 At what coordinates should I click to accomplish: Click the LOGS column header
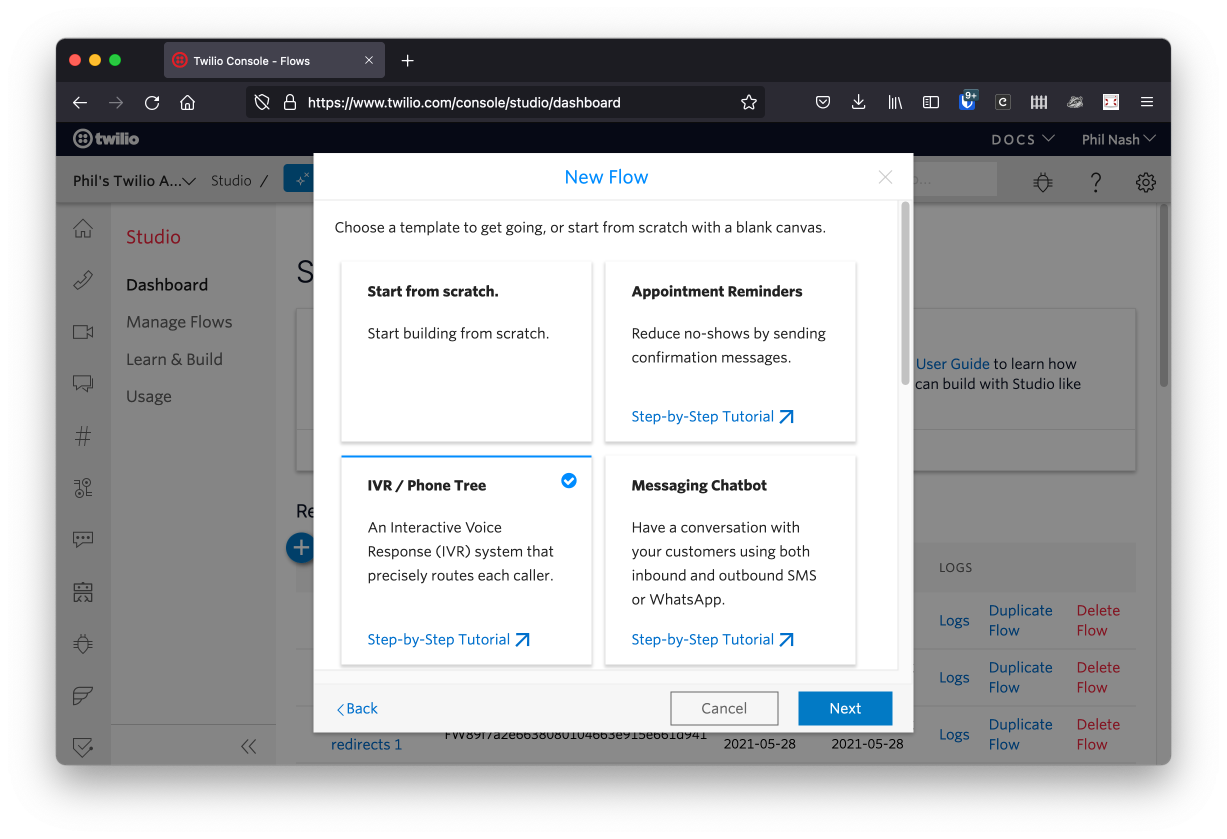click(955, 567)
